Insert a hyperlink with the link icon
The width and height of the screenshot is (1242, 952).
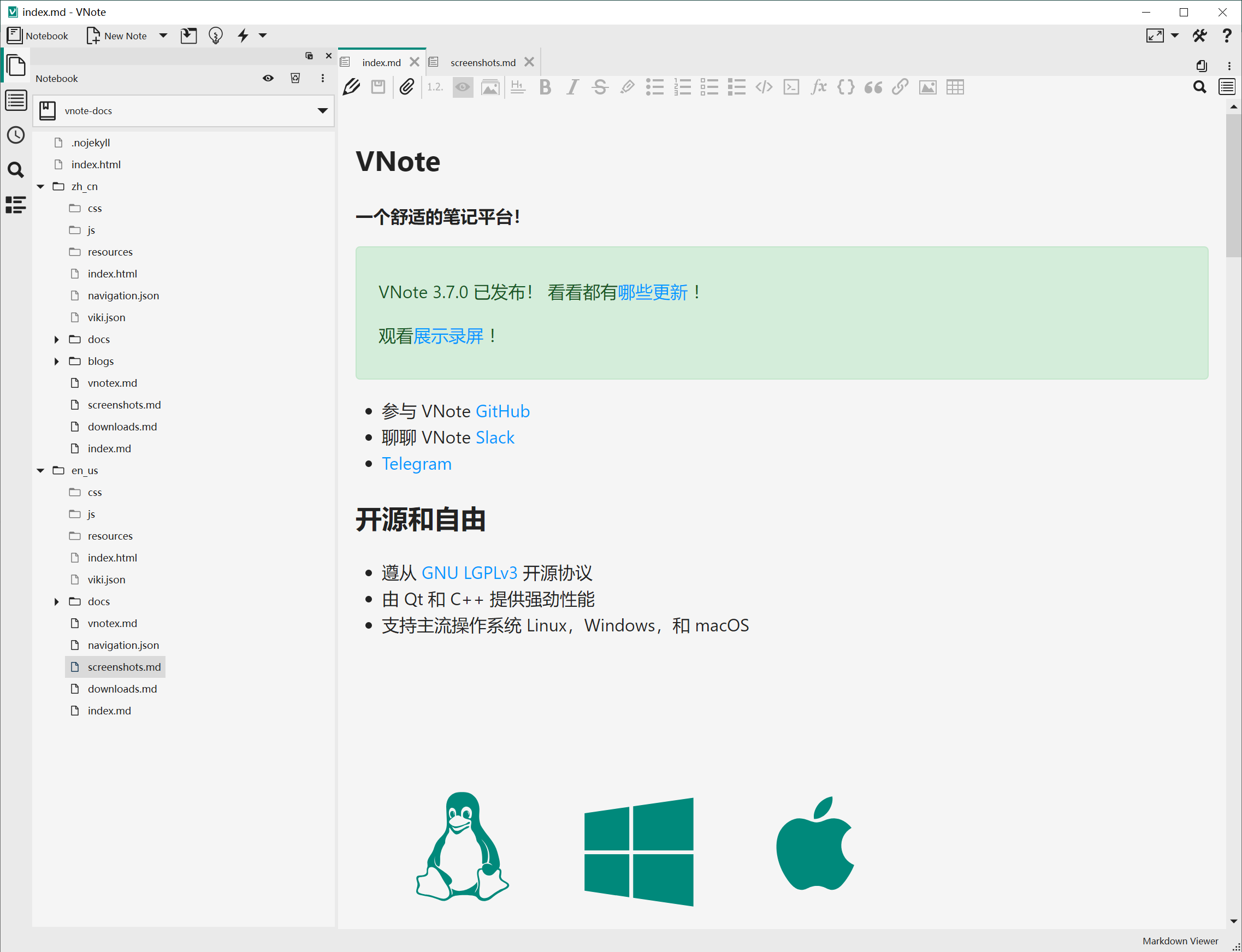point(900,87)
